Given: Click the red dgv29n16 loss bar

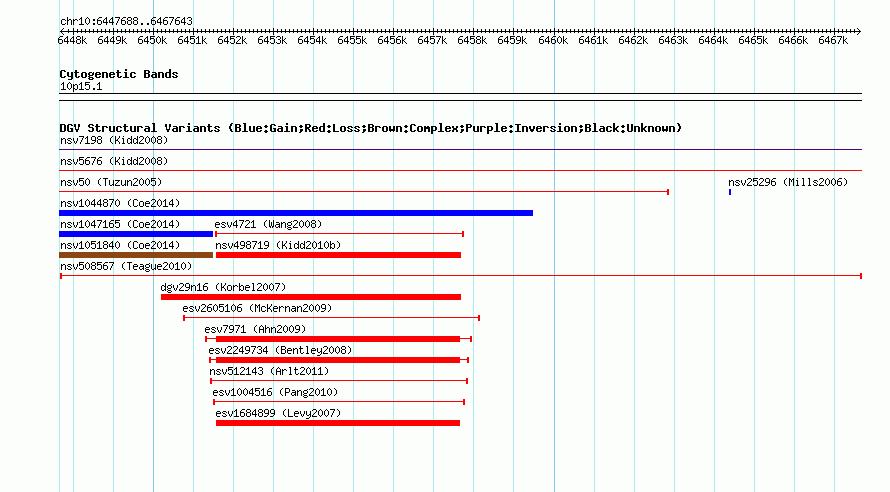Looking at the screenshot, I should 310,297.
